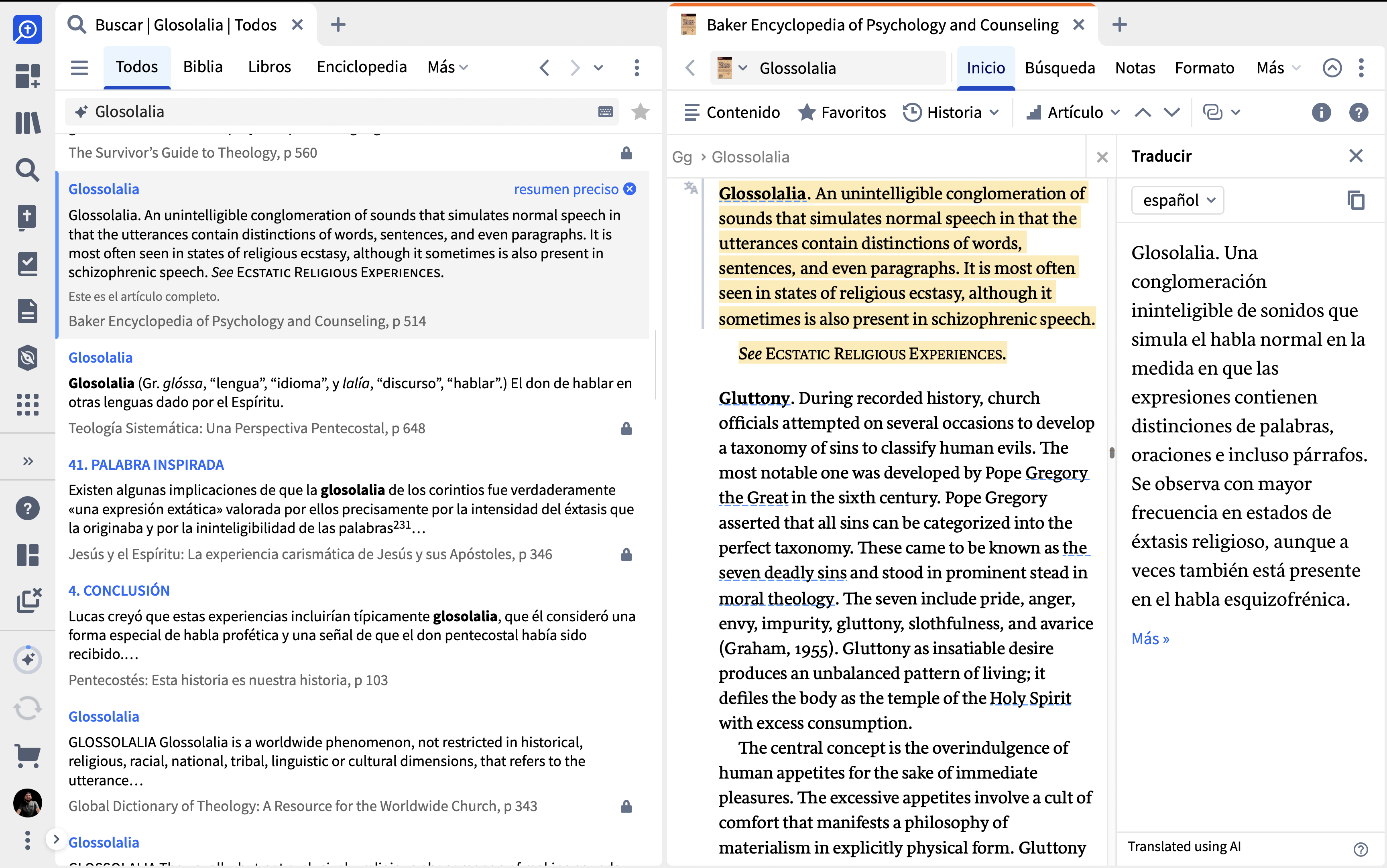Expand the Historia dropdown
Viewport: 1387px width, 868px height.
tap(951, 112)
